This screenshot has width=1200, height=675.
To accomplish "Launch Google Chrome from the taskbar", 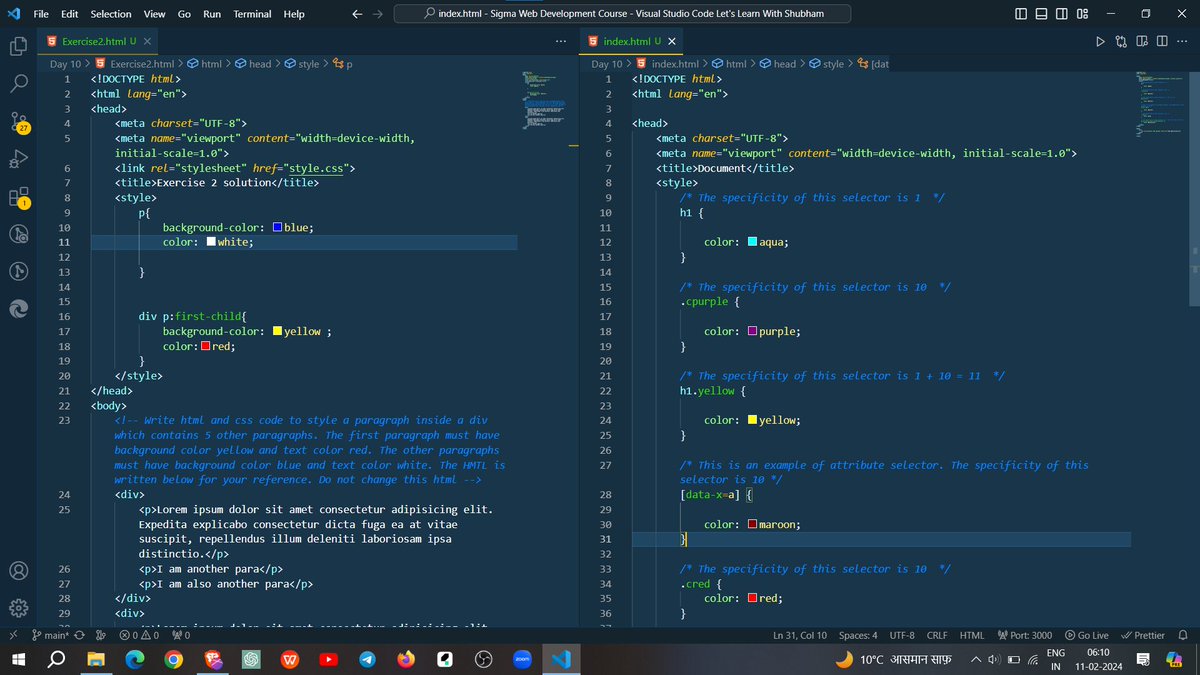I will point(172,660).
